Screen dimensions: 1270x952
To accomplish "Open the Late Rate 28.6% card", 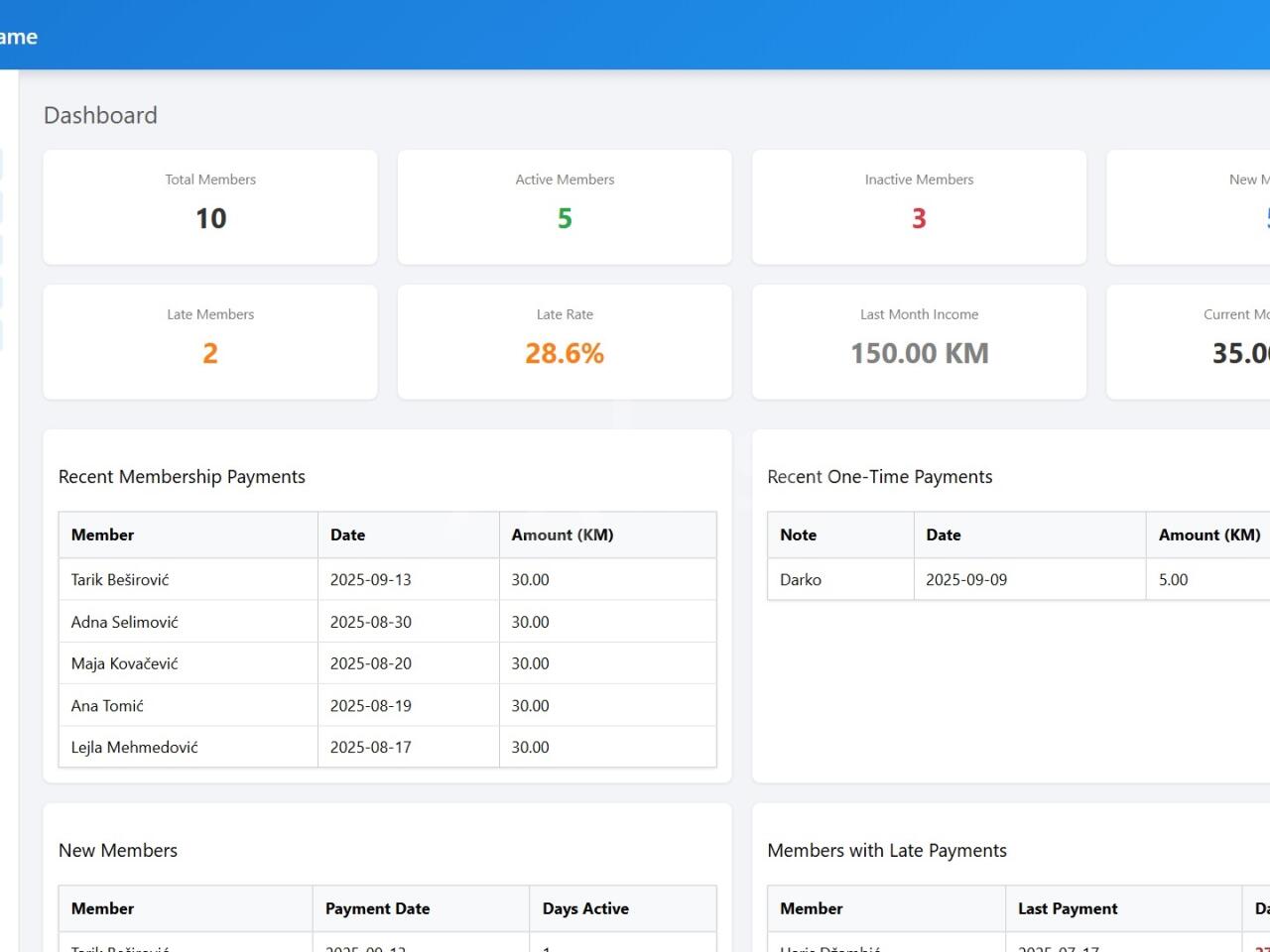I will pyautogui.click(x=565, y=342).
